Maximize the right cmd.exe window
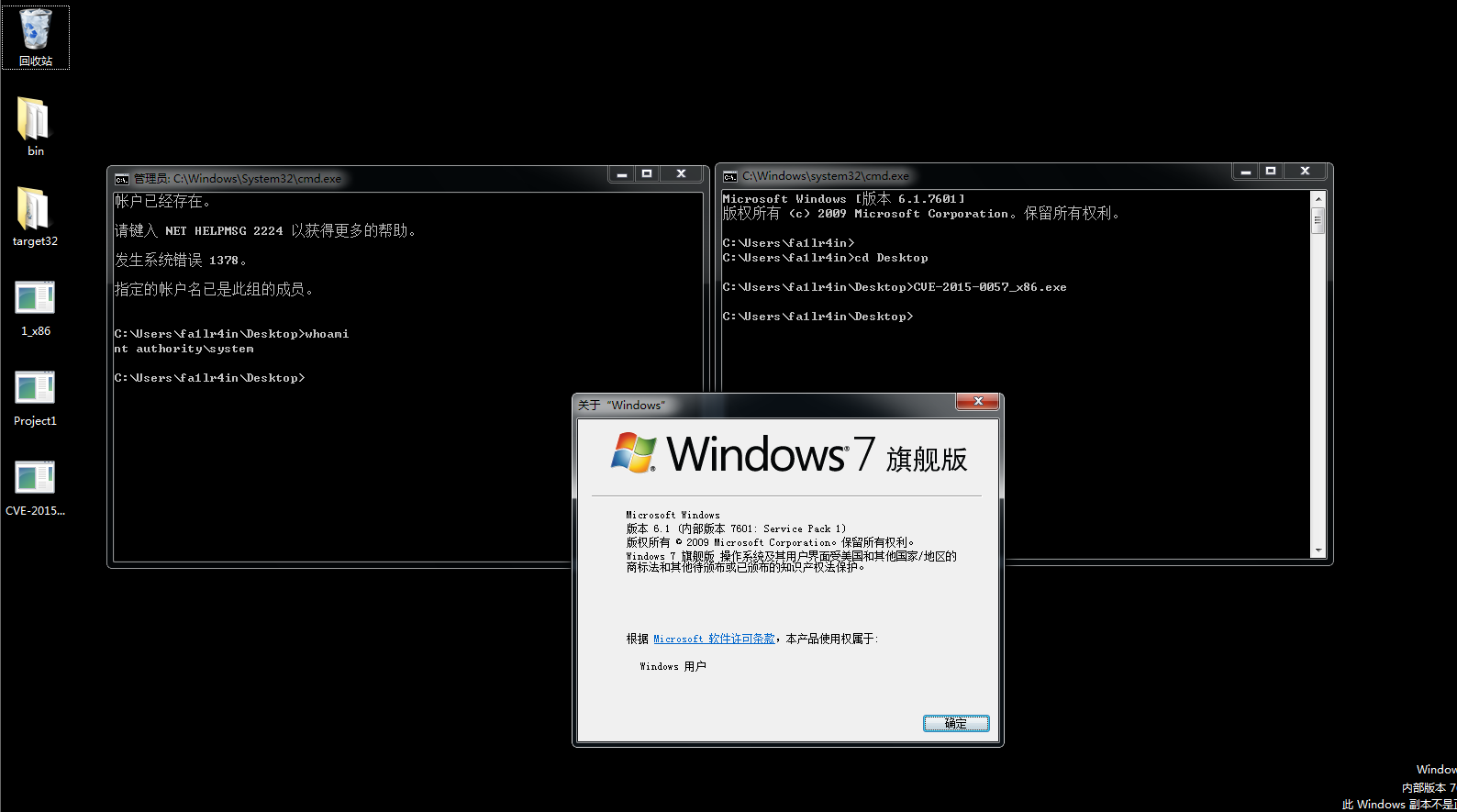1457x812 pixels. pos(1271,171)
